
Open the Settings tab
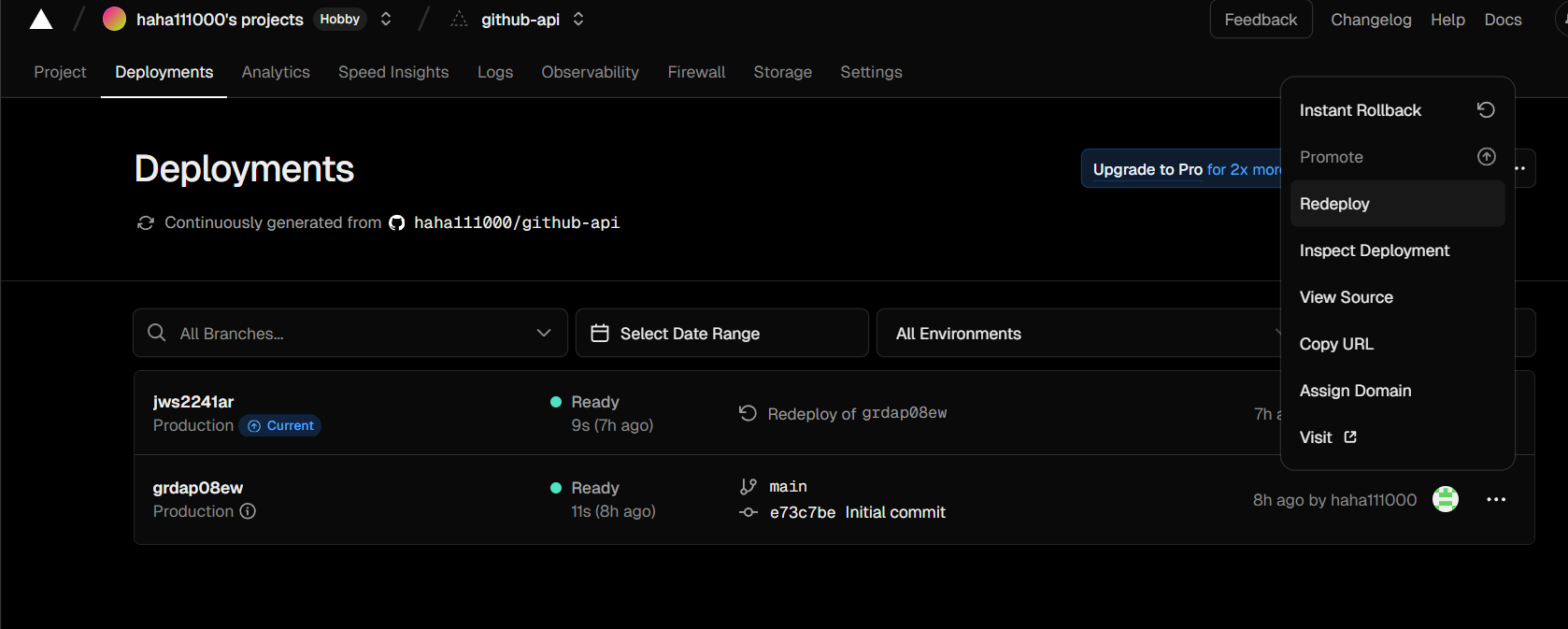871,72
